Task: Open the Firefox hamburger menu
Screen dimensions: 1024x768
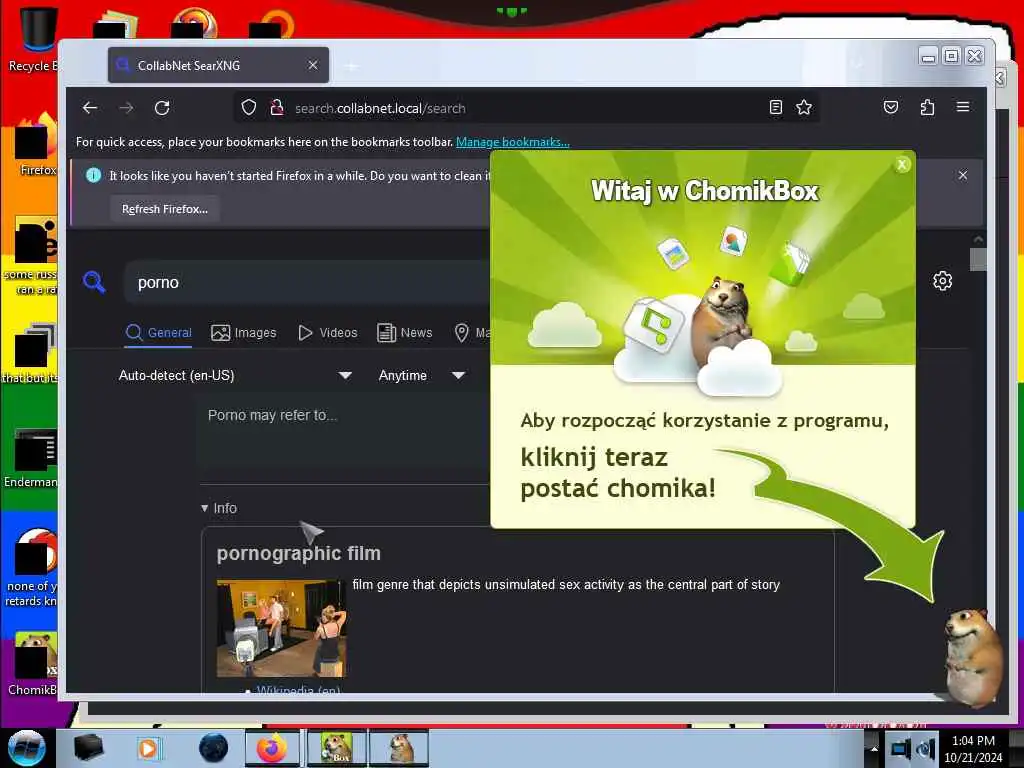Action: pos(963,106)
